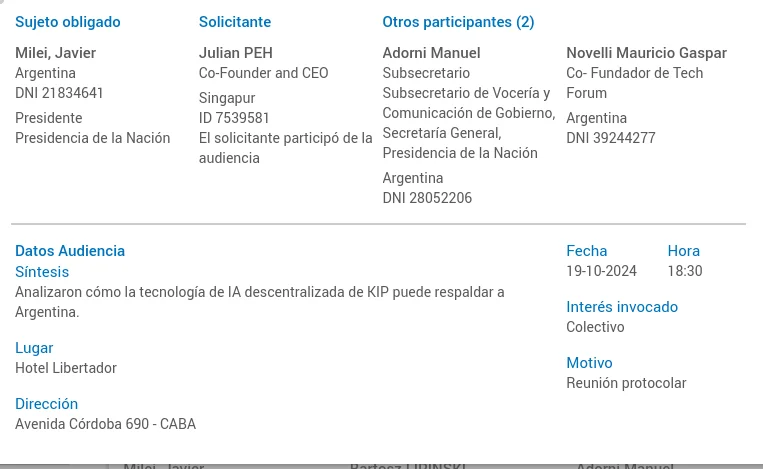Click the synthesis text about KIP
The height and width of the screenshot is (469, 763).
click(259, 292)
